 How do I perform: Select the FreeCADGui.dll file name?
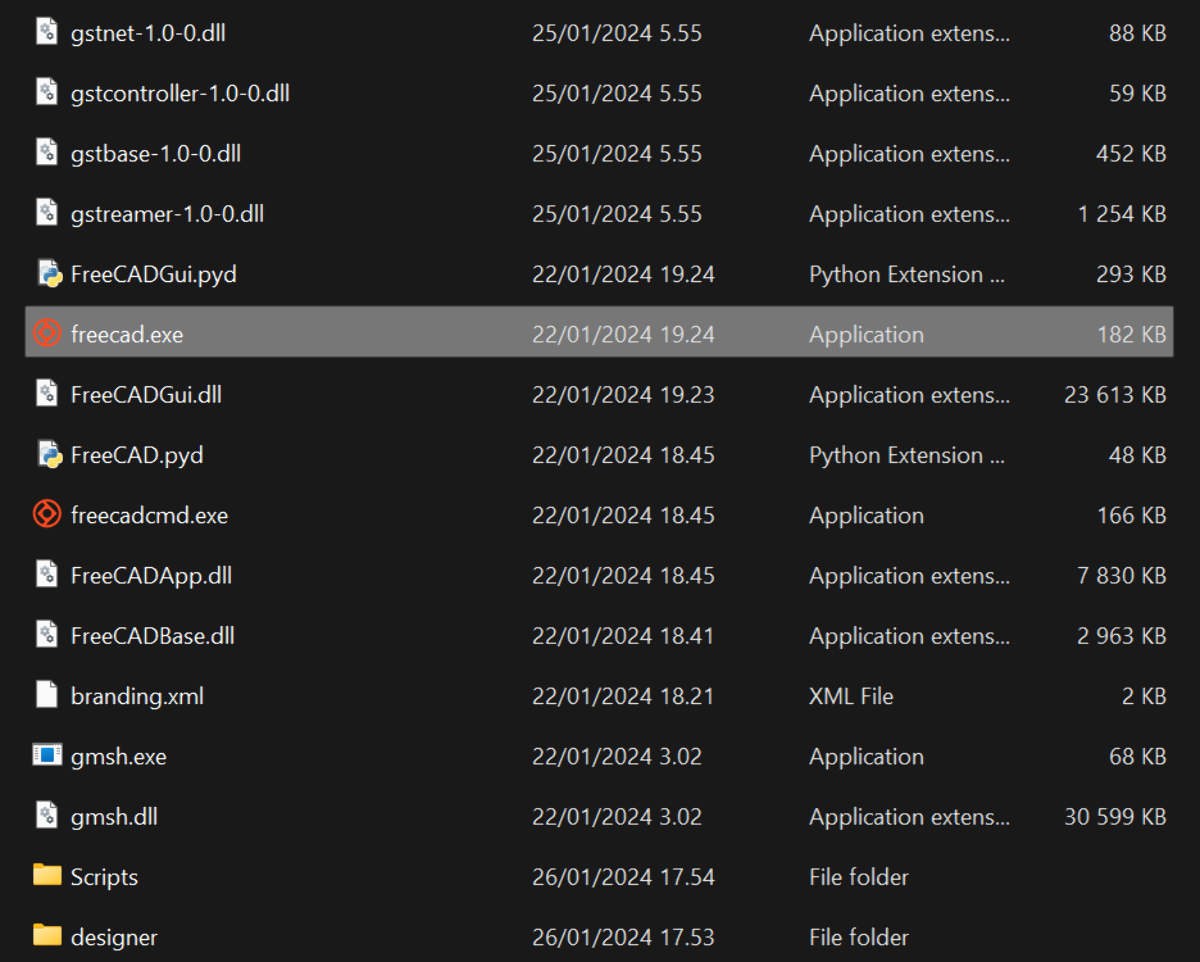[x=146, y=395]
